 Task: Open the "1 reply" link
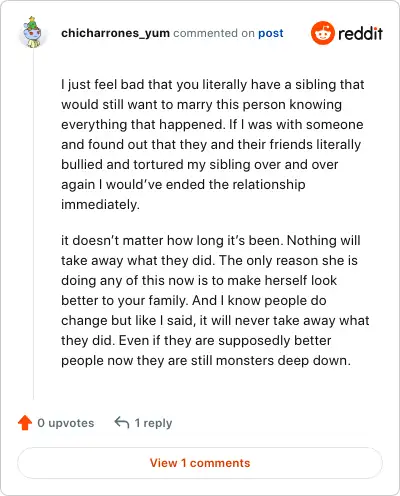[153, 423]
